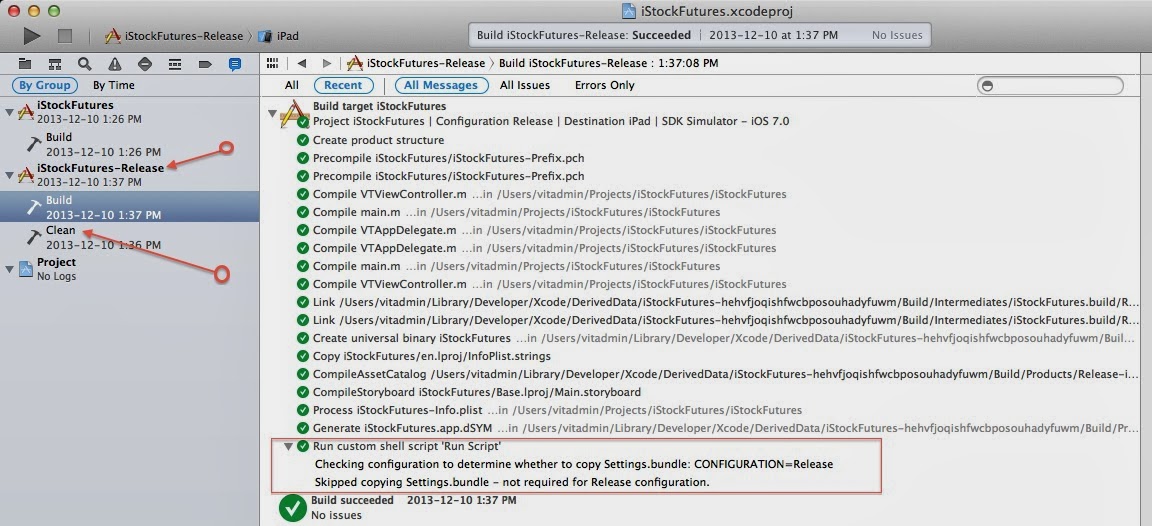Image resolution: width=1152 pixels, height=526 pixels.
Task: Choose the iPad run destination
Action: point(280,36)
